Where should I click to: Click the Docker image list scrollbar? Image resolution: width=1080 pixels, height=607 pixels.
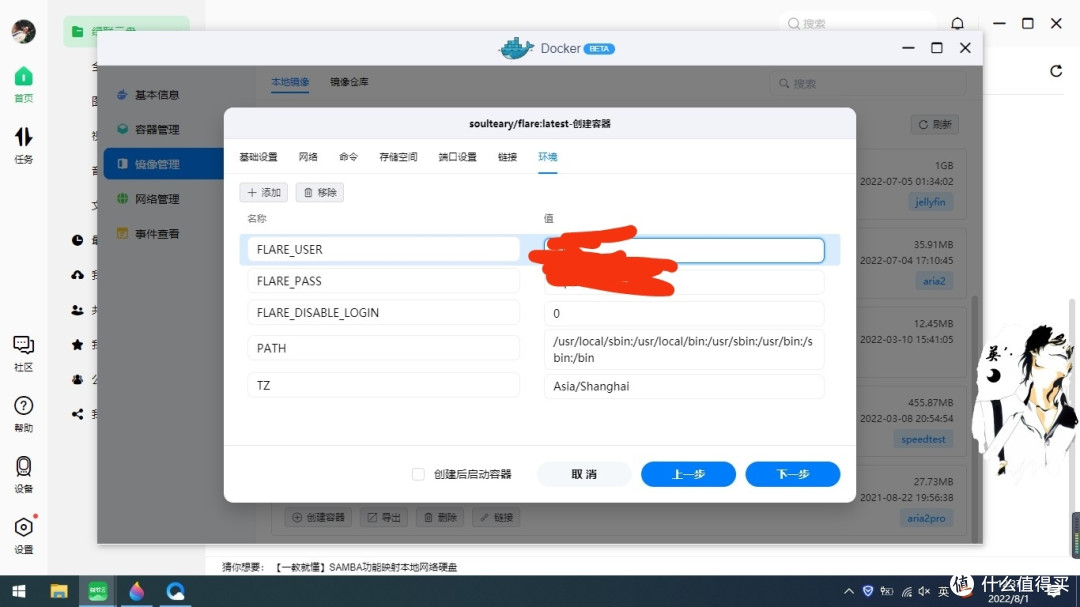point(975,419)
